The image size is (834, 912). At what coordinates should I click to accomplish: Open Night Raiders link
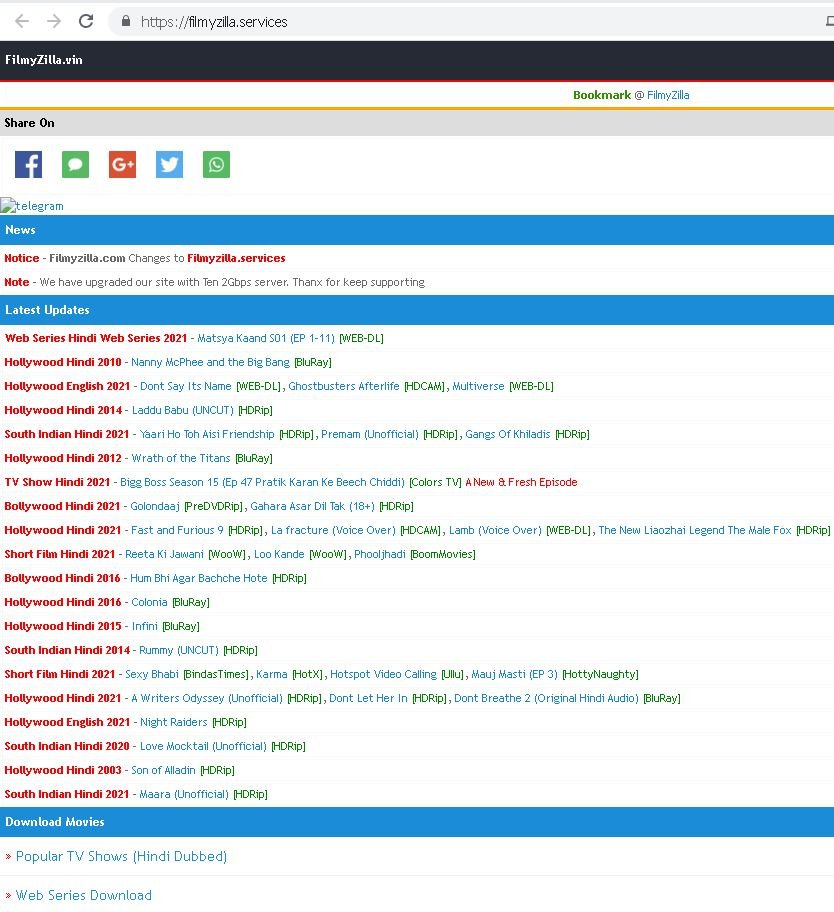173,722
